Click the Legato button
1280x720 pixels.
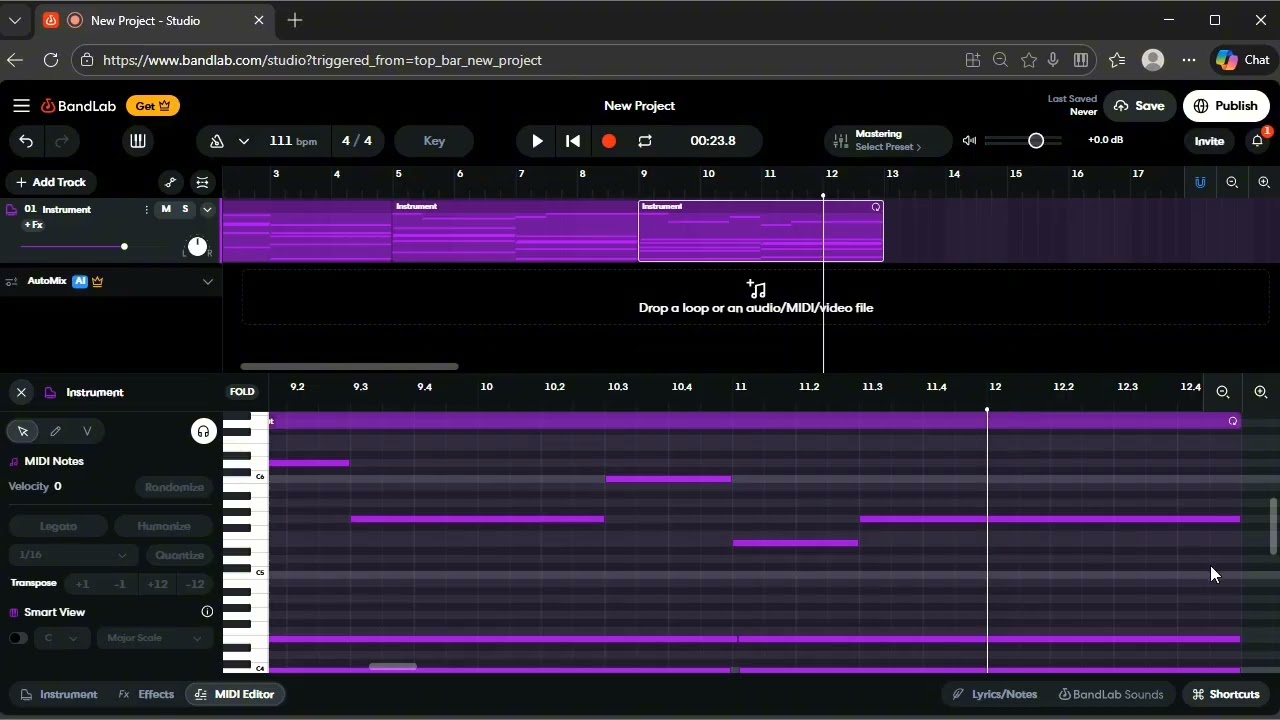(58, 526)
